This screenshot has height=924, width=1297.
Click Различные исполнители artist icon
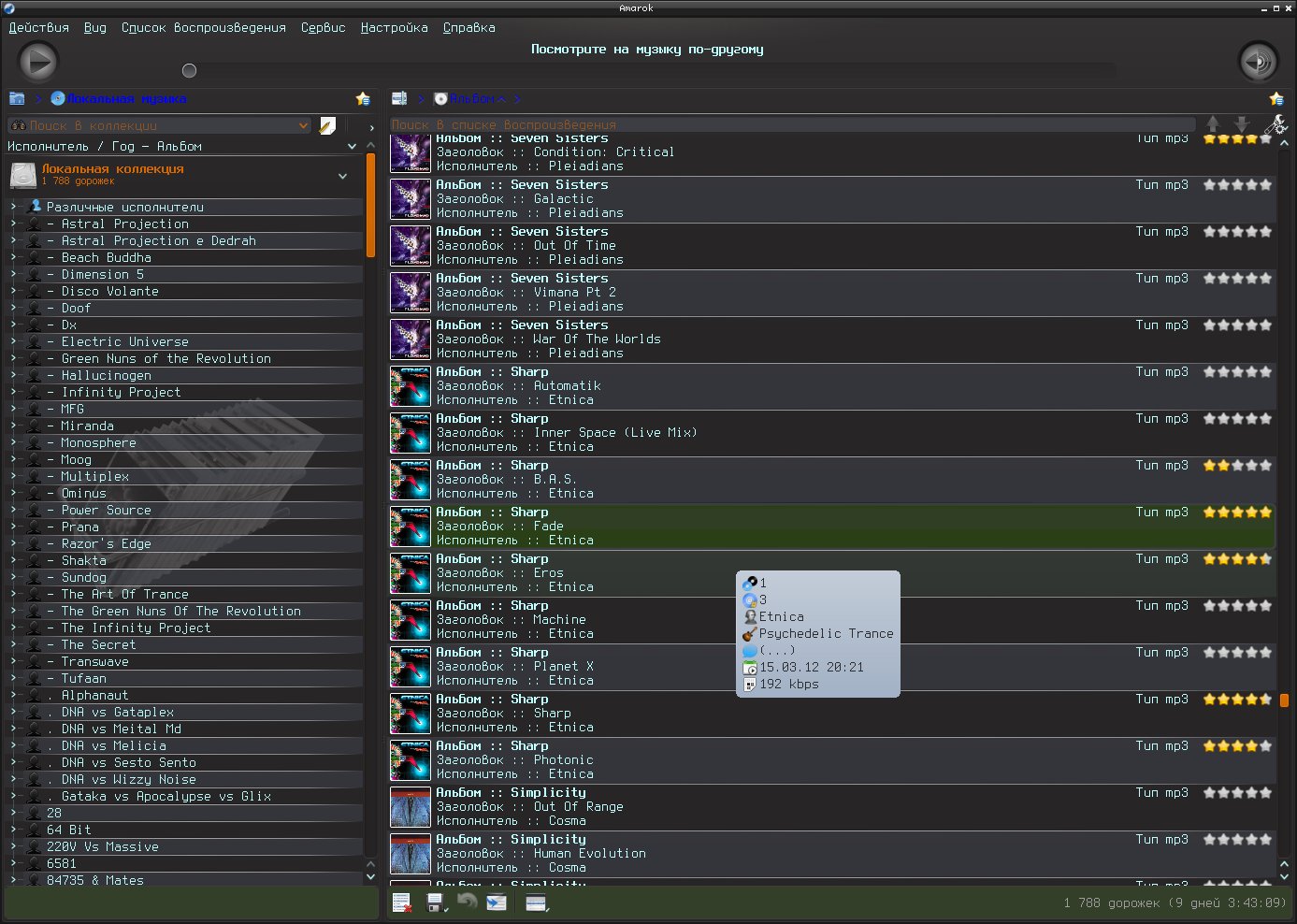tap(36, 207)
